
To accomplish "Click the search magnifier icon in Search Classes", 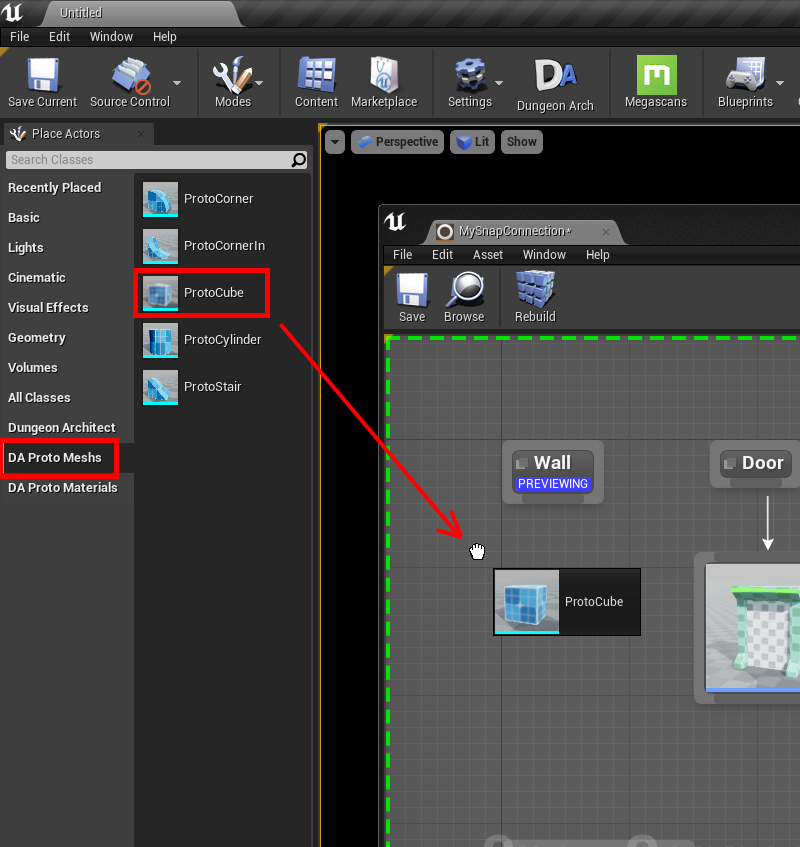I will coord(299,160).
